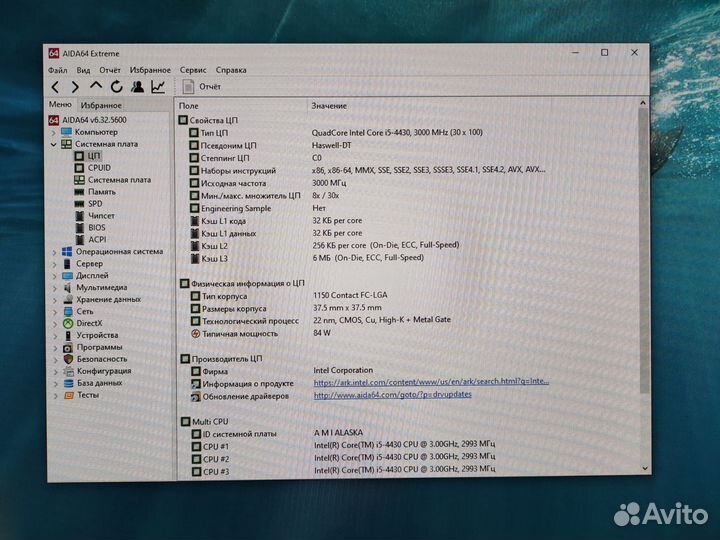Expand the Сервер tree node
This screenshot has height=540, width=720.
54,264
